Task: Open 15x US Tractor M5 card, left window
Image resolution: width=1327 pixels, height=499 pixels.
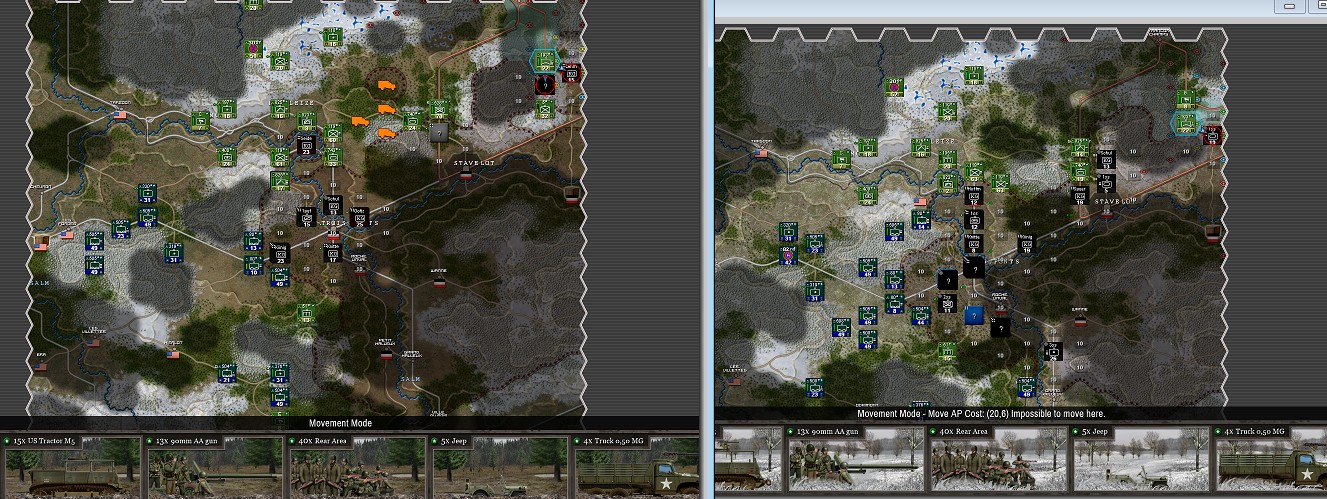Action: click(73, 466)
